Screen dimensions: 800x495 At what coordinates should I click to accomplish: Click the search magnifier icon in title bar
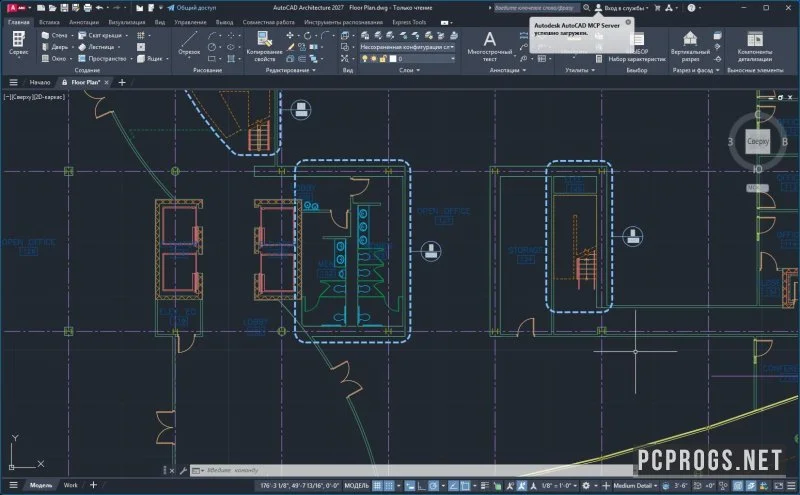point(587,8)
